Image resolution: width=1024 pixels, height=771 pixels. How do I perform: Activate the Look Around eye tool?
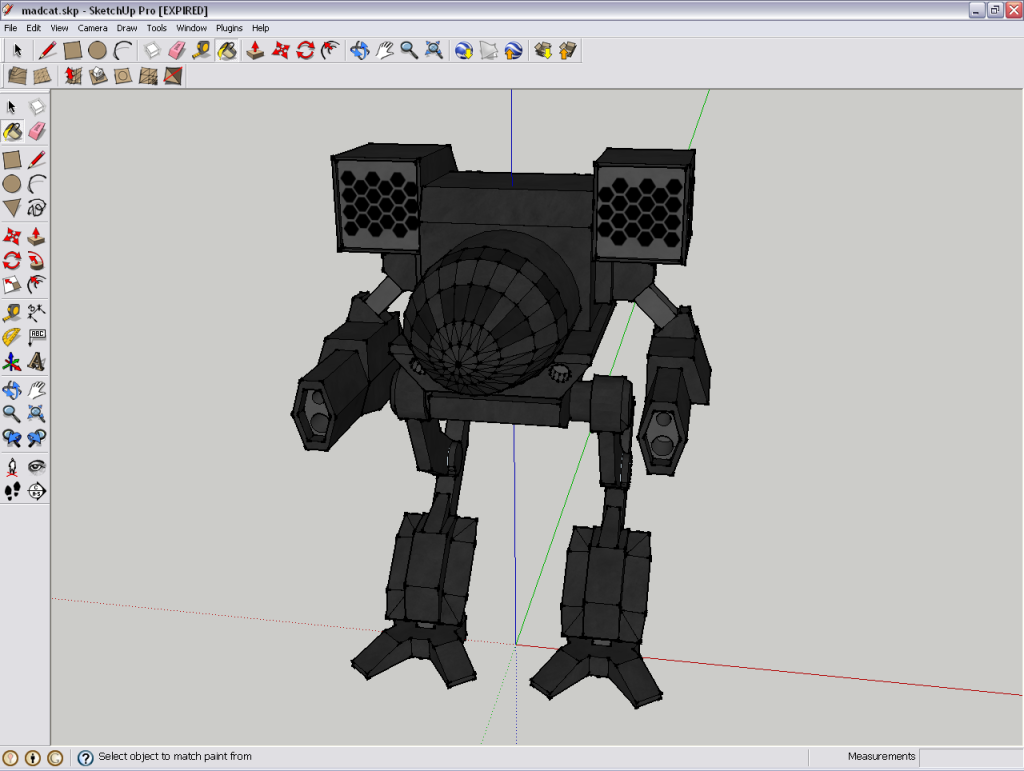pos(37,466)
